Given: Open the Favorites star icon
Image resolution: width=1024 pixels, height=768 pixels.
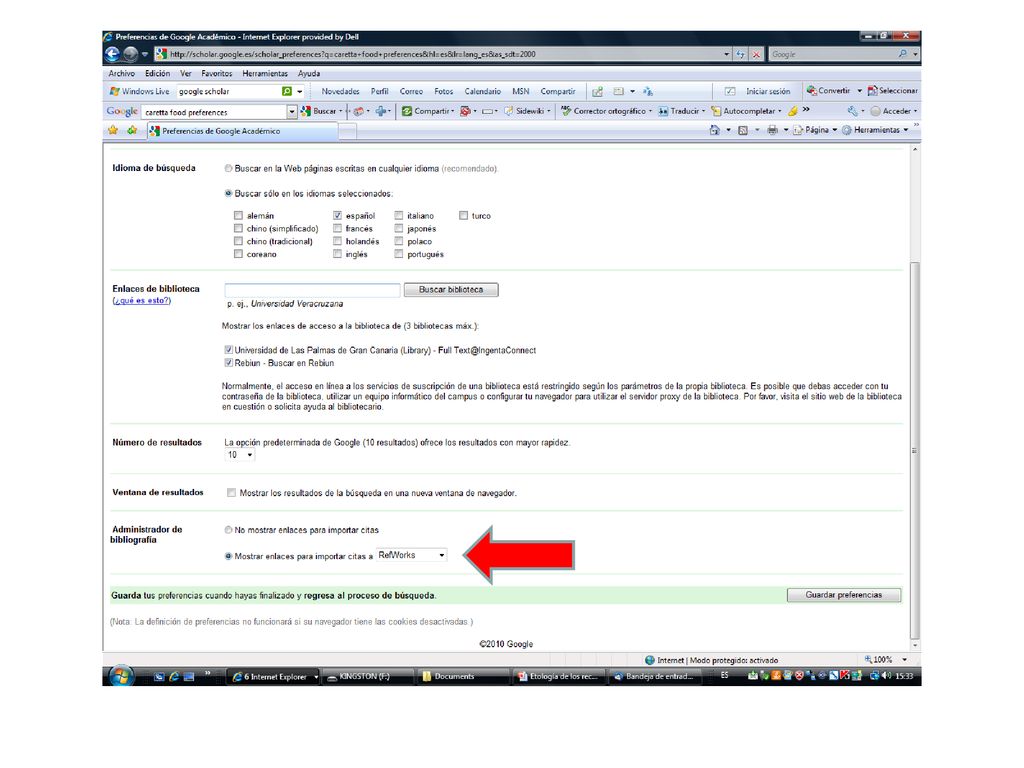Looking at the screenshot, I should [x=113, y=131].
